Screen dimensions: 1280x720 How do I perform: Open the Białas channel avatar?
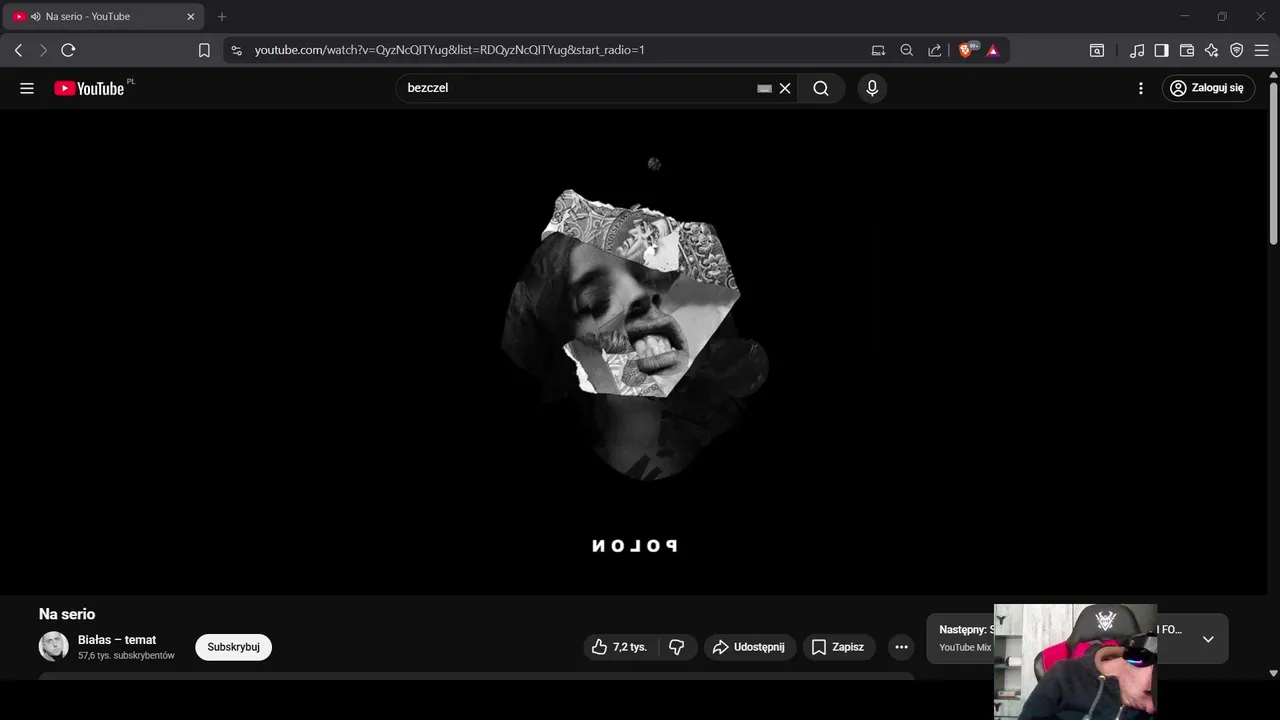[54, 647]
